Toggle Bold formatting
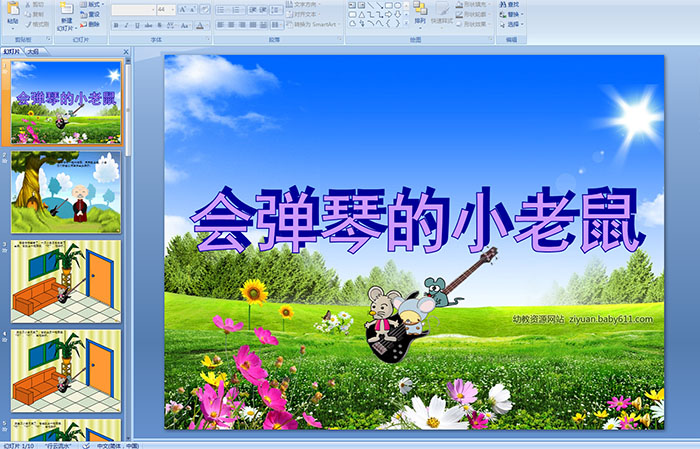 [116, 25]
